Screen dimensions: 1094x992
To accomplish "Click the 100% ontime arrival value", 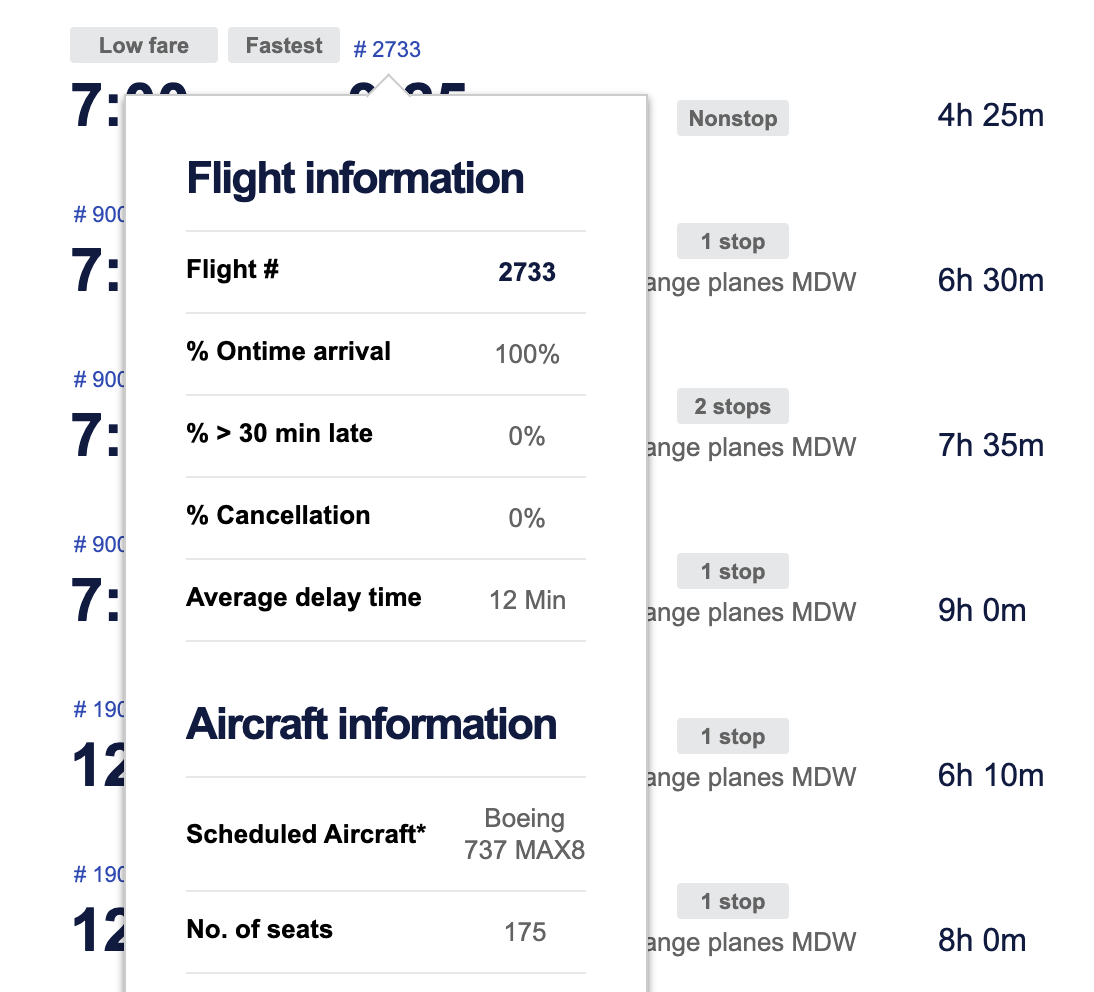I will point(527,354).
